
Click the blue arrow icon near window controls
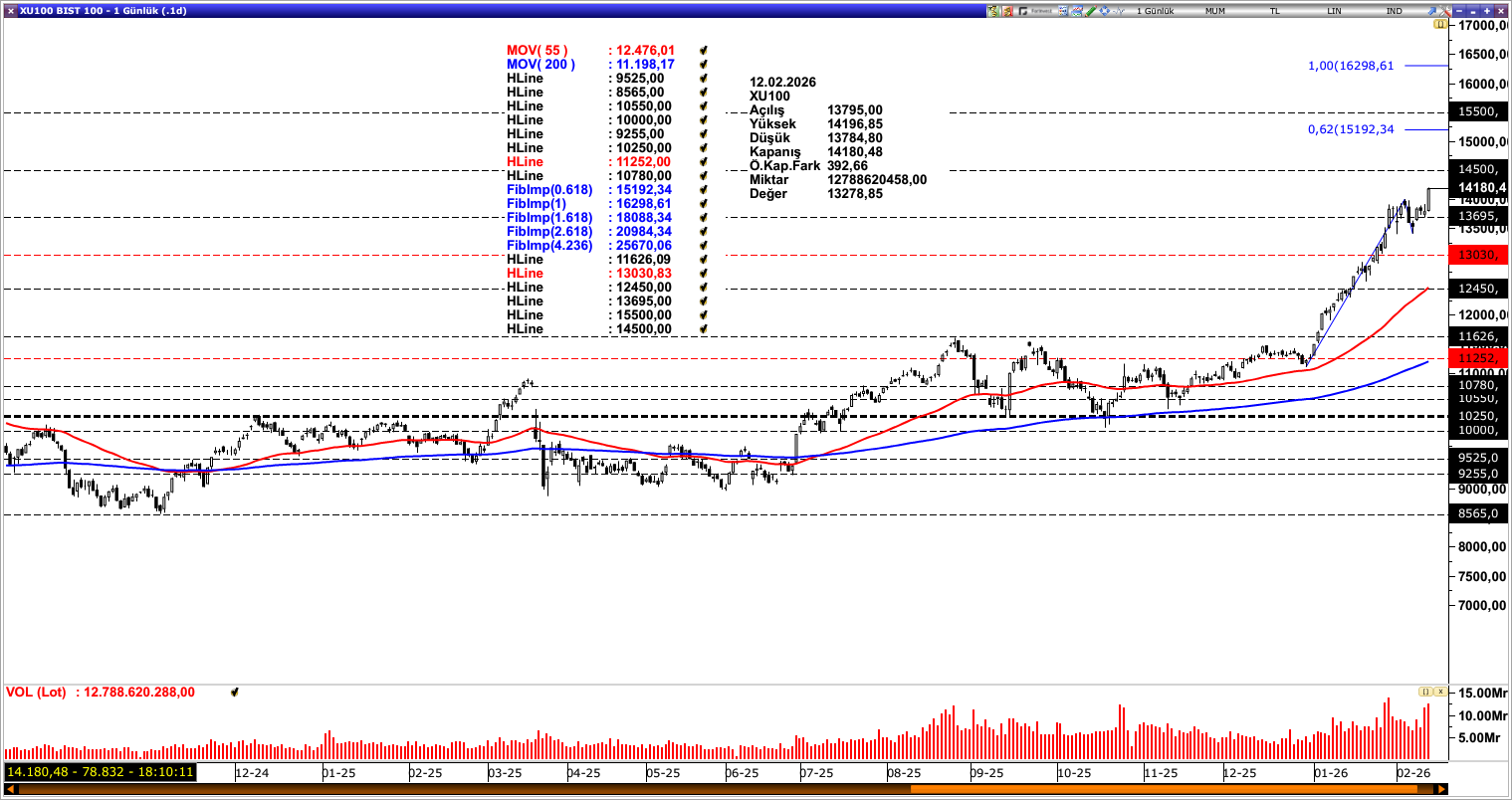tap(1432, 11)
